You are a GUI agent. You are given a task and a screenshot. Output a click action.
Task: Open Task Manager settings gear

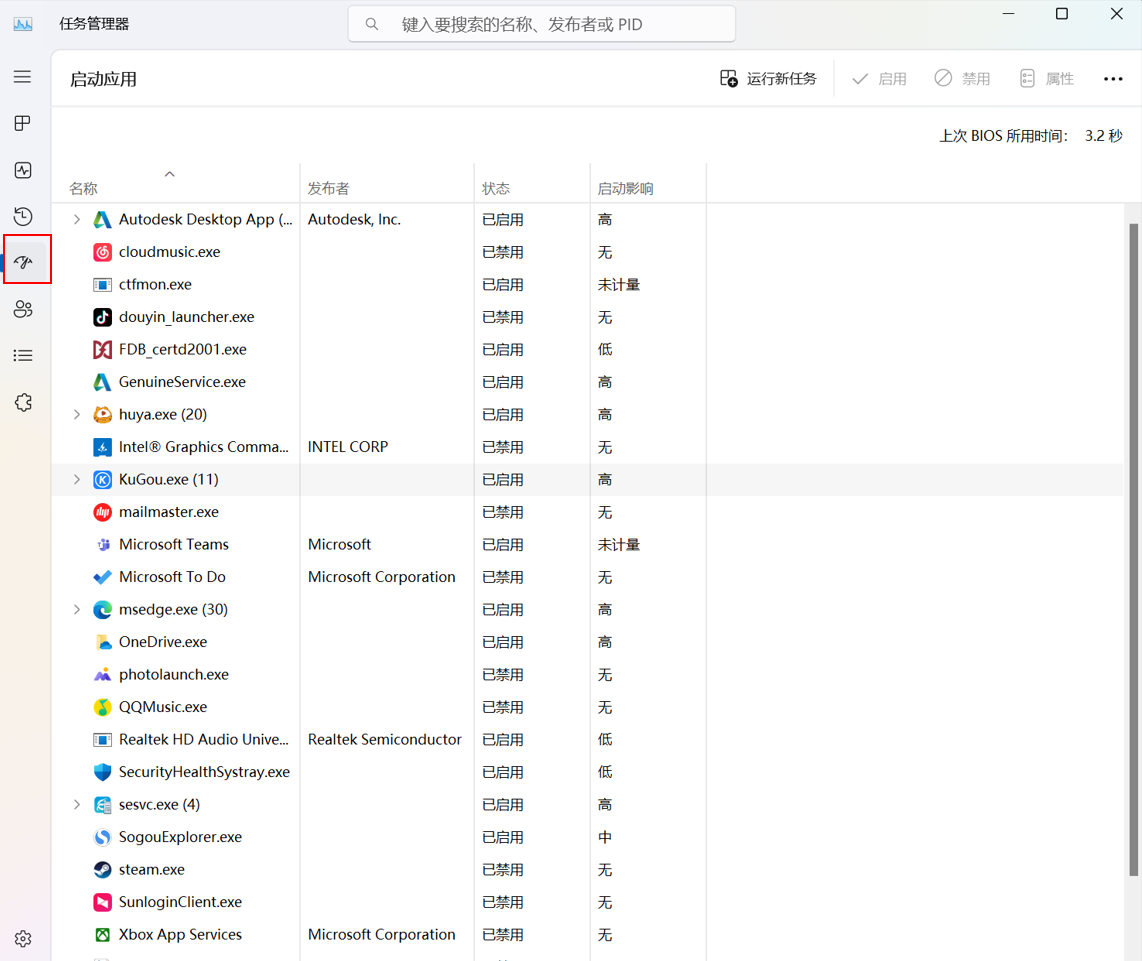(23, 939)
